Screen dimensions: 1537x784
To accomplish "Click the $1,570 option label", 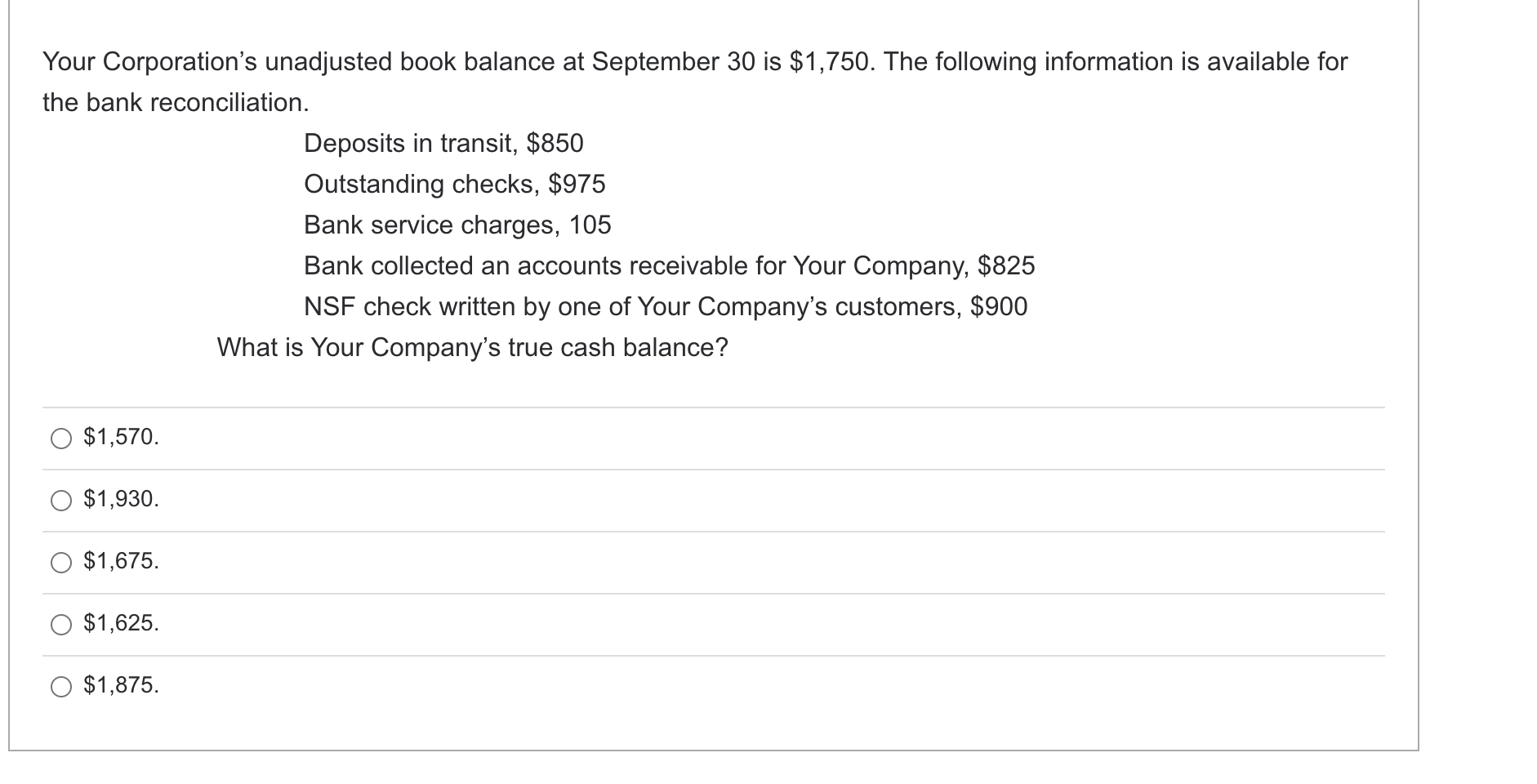I will [119, 439].
